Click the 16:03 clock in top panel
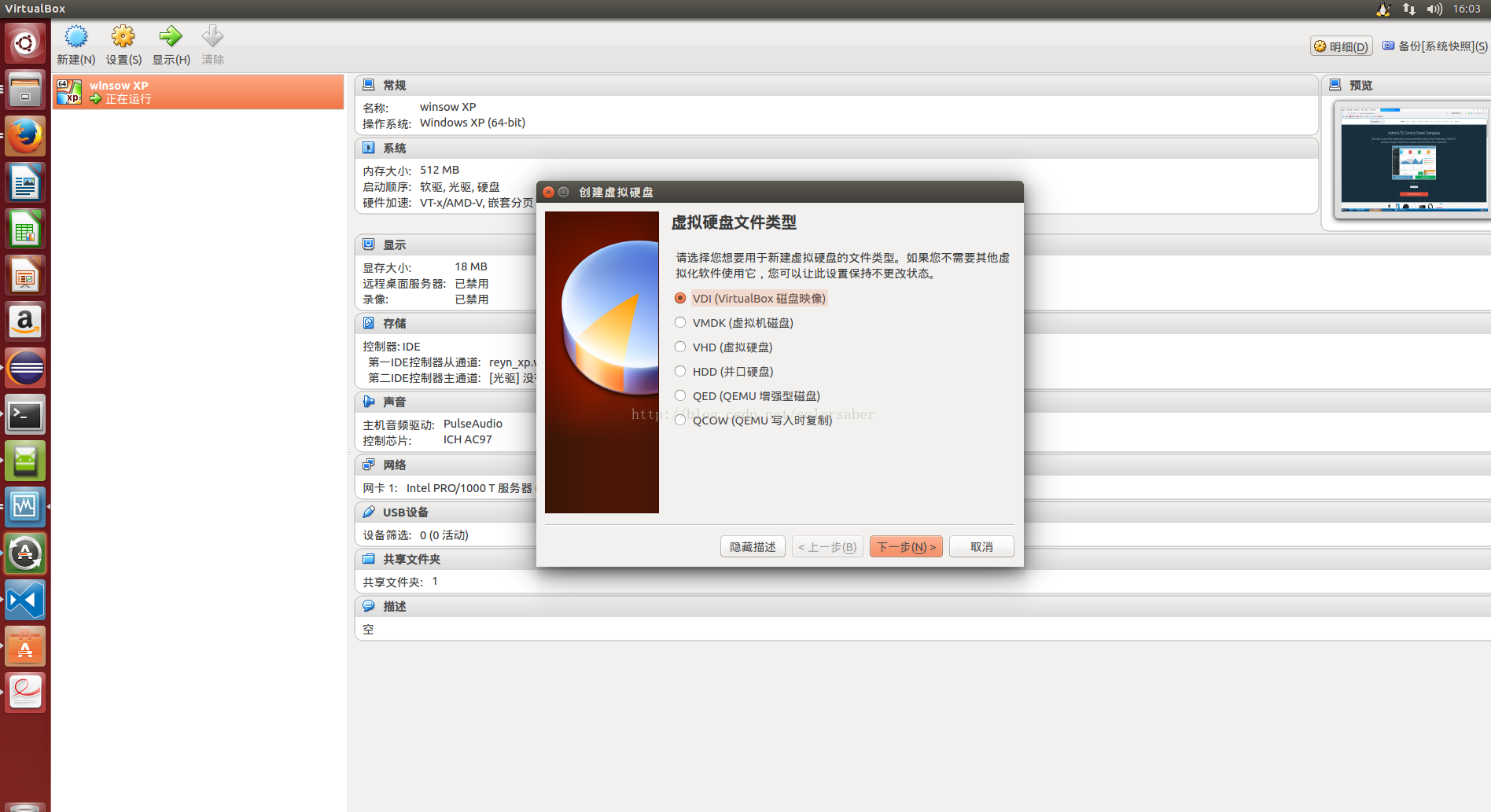This screenshot has height=812, width=1491. point(1467,9)
